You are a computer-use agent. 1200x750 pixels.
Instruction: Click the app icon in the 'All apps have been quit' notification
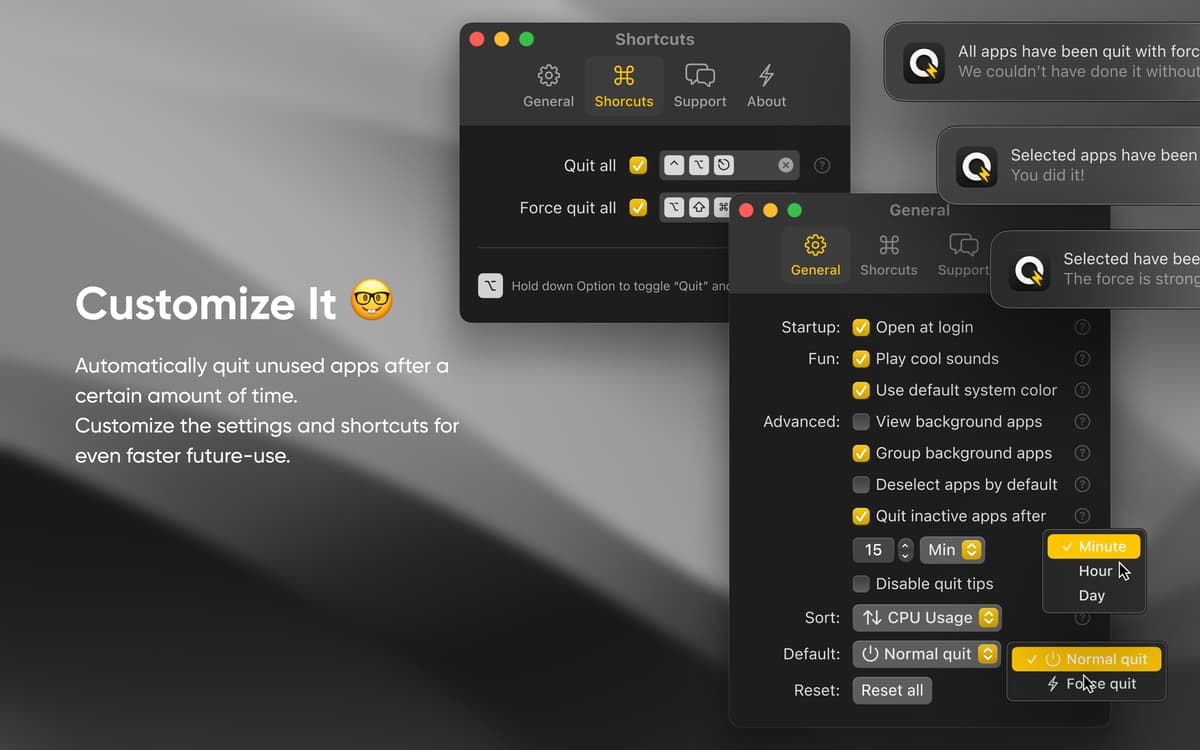[923, 62]
